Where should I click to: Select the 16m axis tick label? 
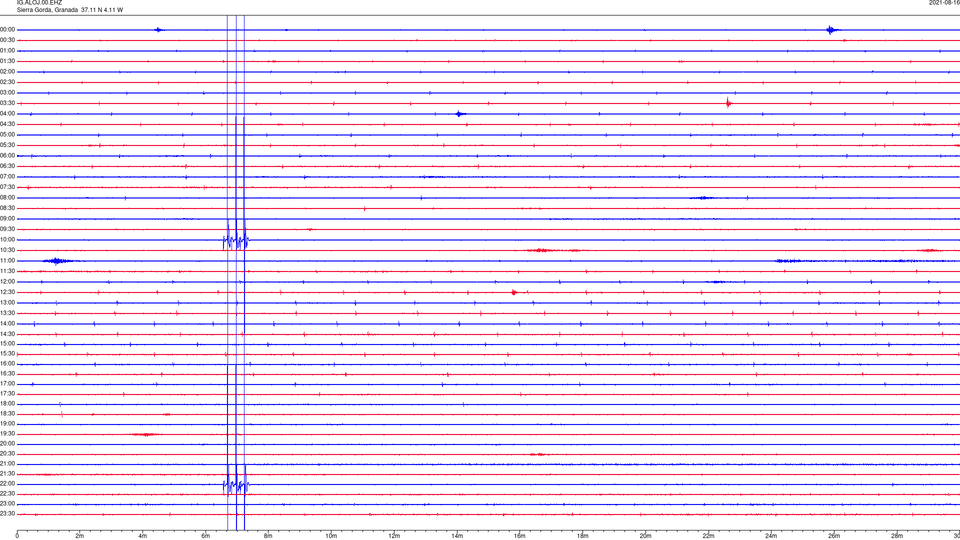pyautogui.click(x=520, y=536)
